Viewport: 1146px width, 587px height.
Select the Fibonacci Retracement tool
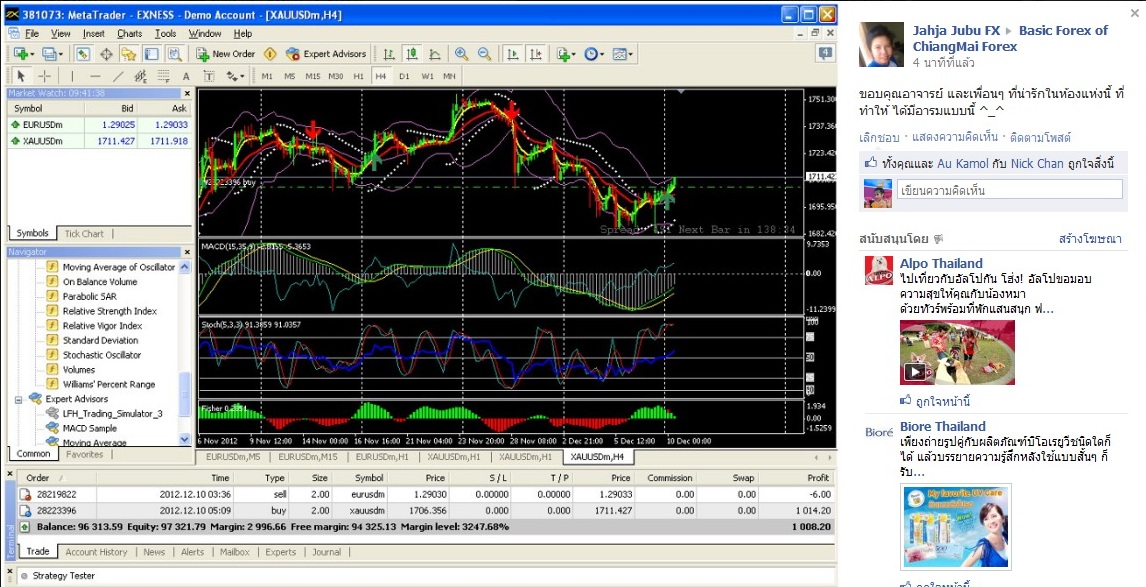tap(164, 76)
